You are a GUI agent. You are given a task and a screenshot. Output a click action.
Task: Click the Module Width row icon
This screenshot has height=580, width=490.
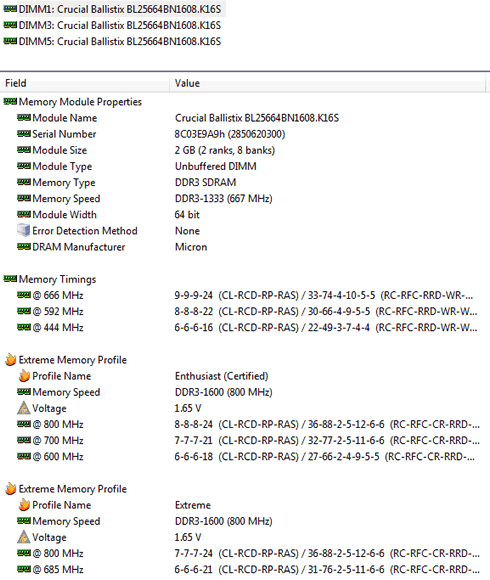[x=24, y=214]
